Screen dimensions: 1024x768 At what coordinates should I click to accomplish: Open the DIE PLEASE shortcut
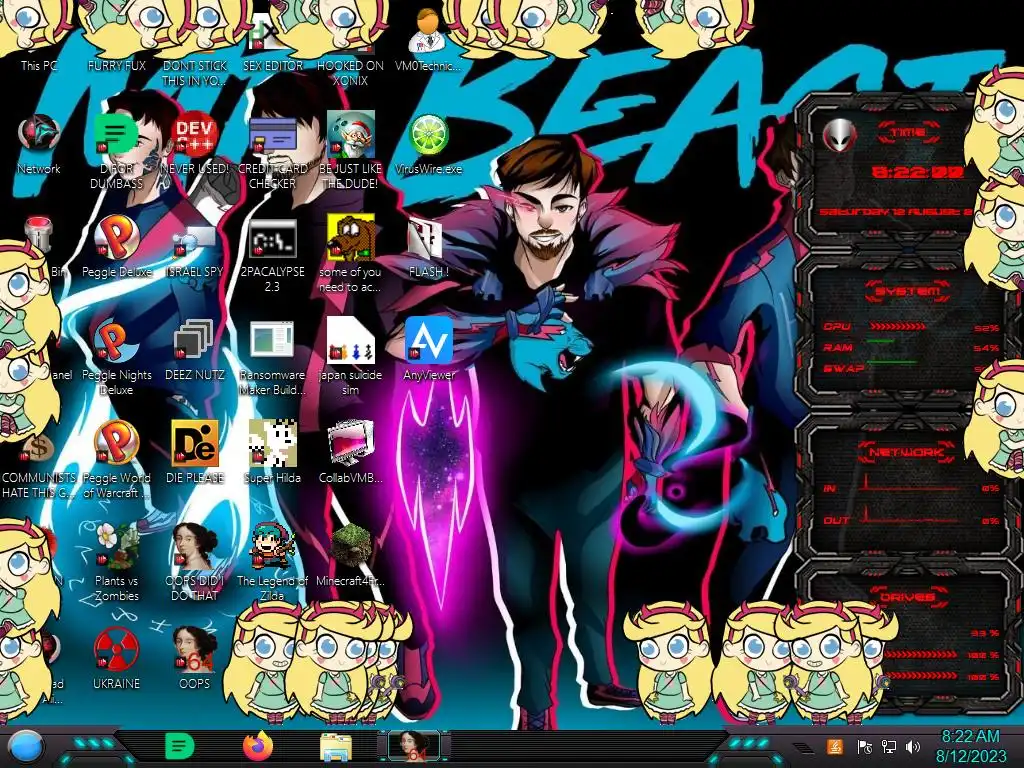(x=195, y=452)
